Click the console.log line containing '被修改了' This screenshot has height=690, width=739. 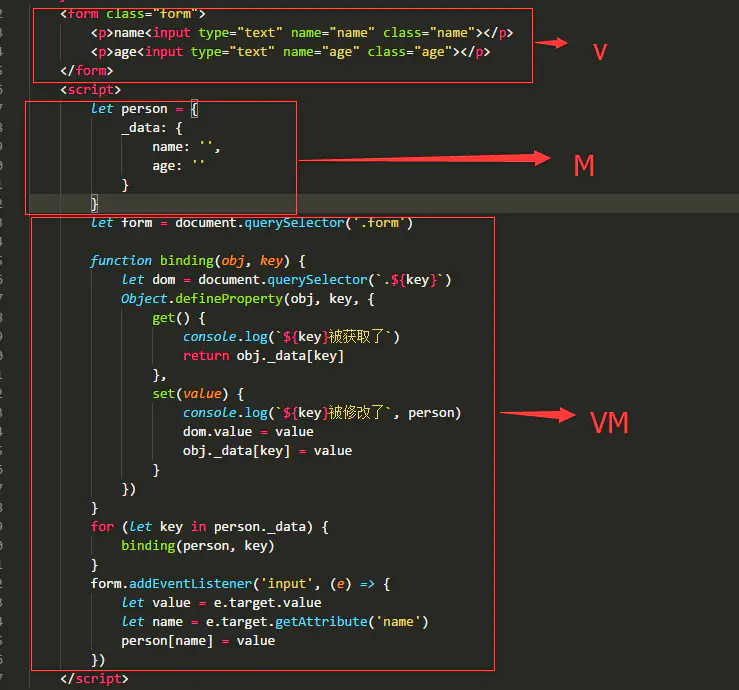click(x=322, y=413)
